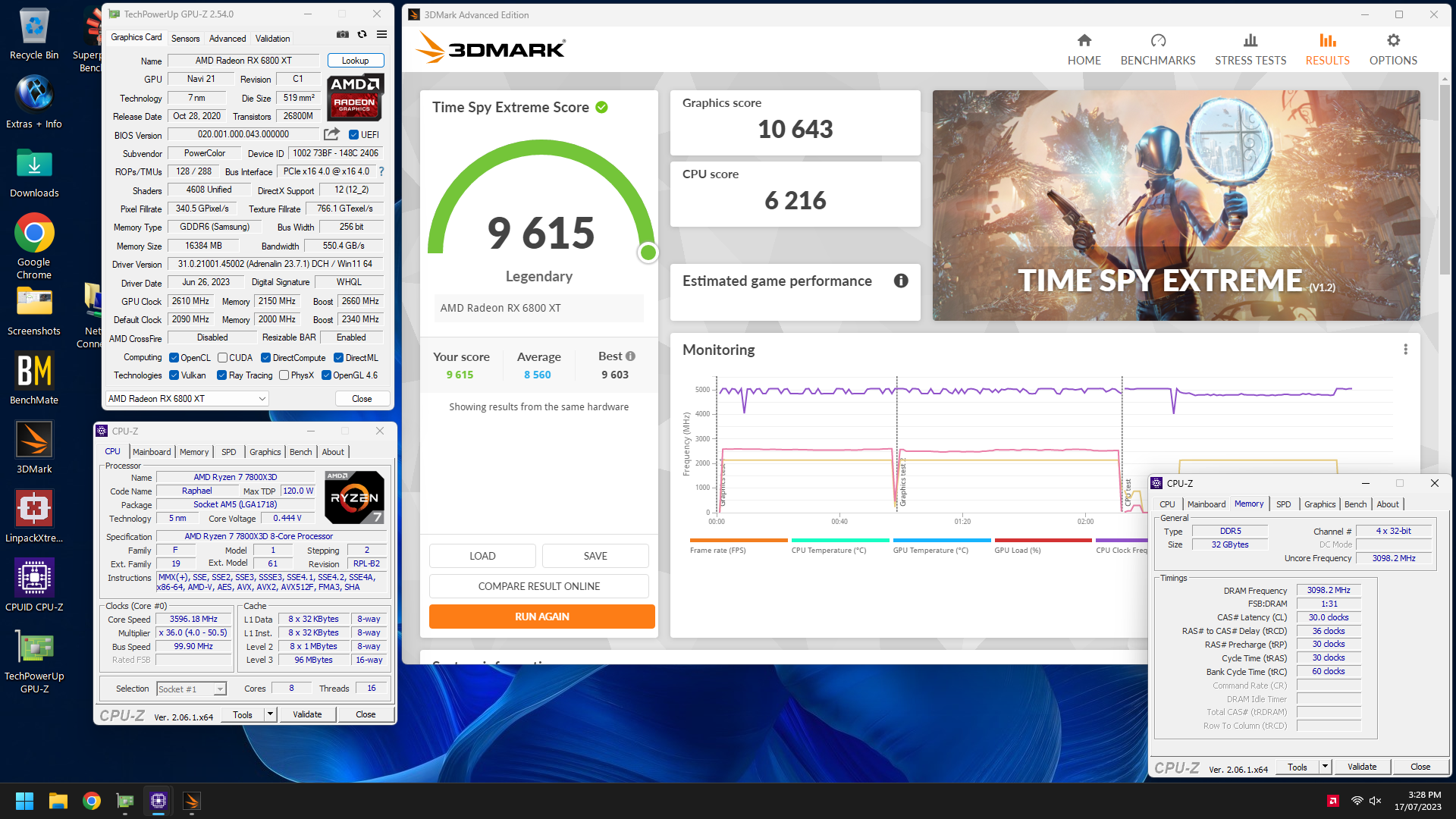Open the BenchMate desktop icon

34,378
